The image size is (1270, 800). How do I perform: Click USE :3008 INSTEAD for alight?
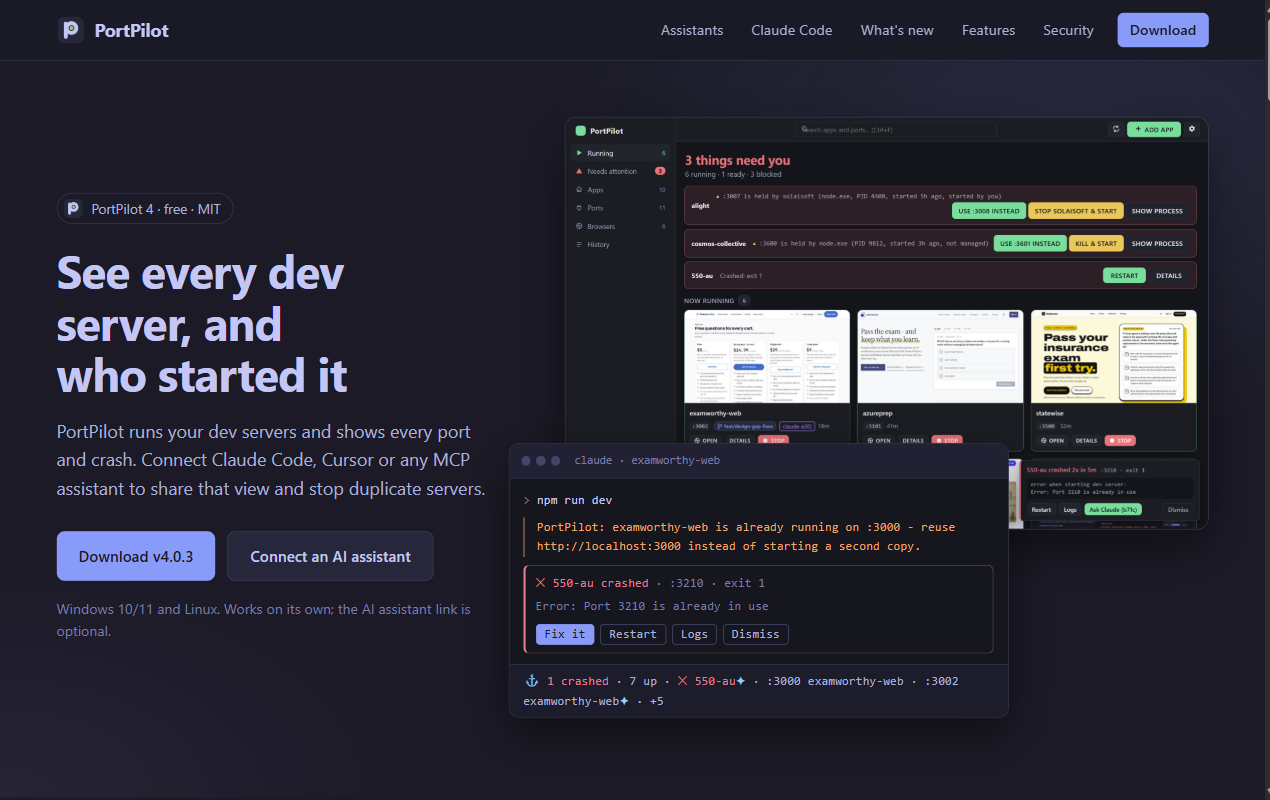tap(989, 211)
